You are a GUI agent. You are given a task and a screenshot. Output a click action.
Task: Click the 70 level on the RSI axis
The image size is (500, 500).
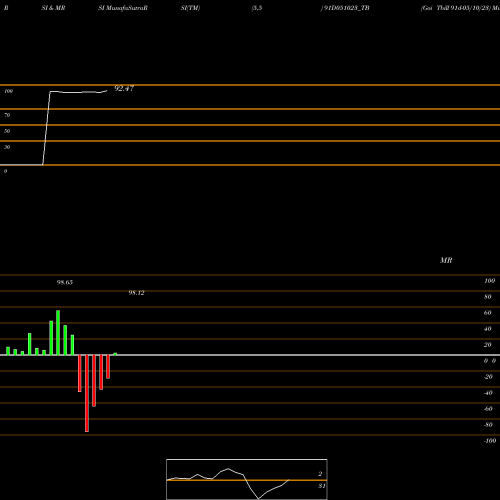coord(7,115)
